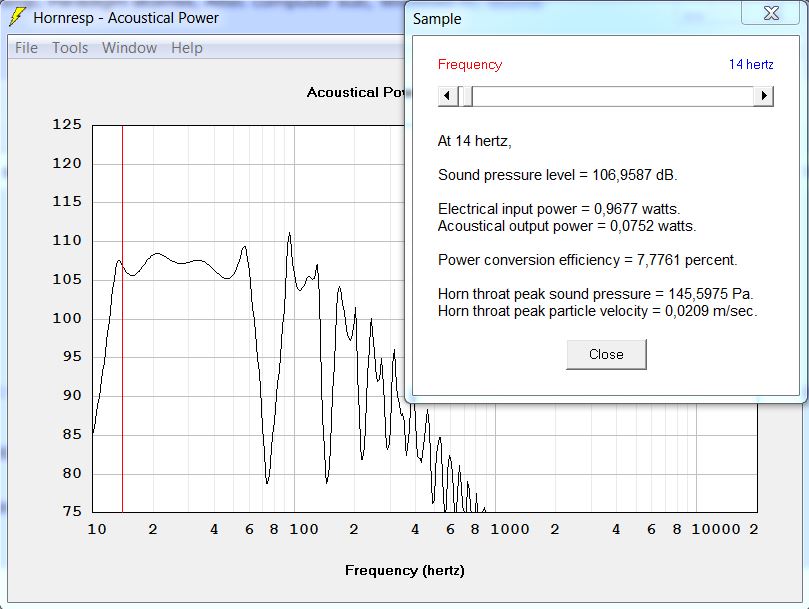
Task: Click the frequency slider right arrow
Action: pos(764,96)
